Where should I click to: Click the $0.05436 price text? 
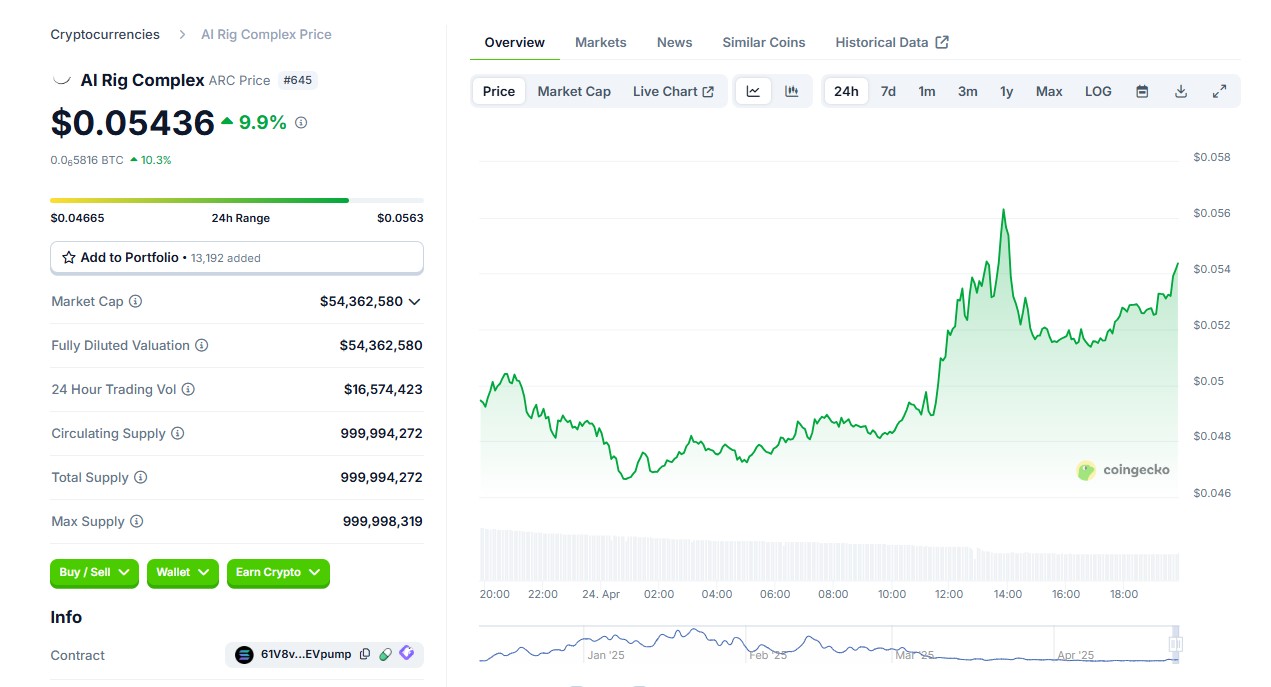133,122
